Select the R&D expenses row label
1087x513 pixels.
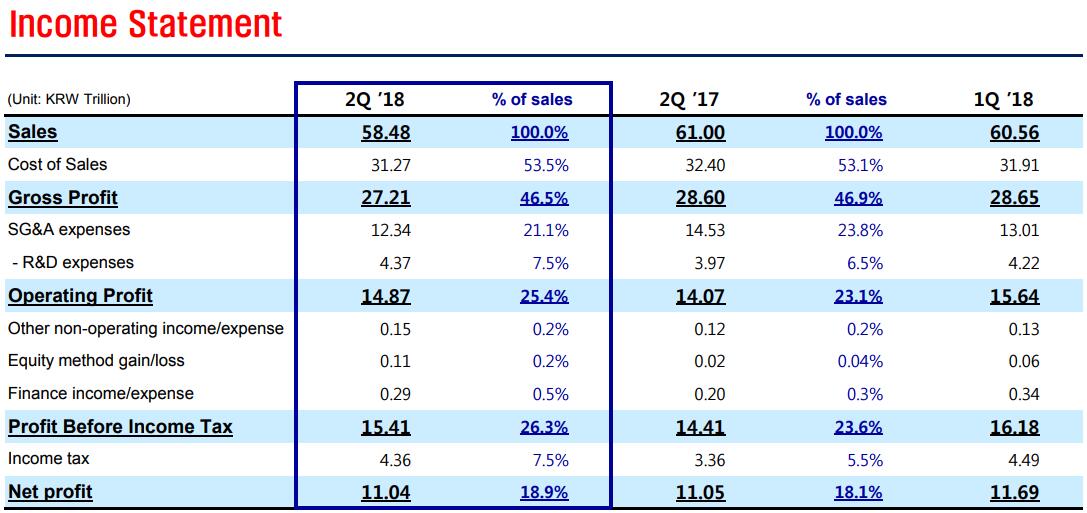[x=71, y=263]
